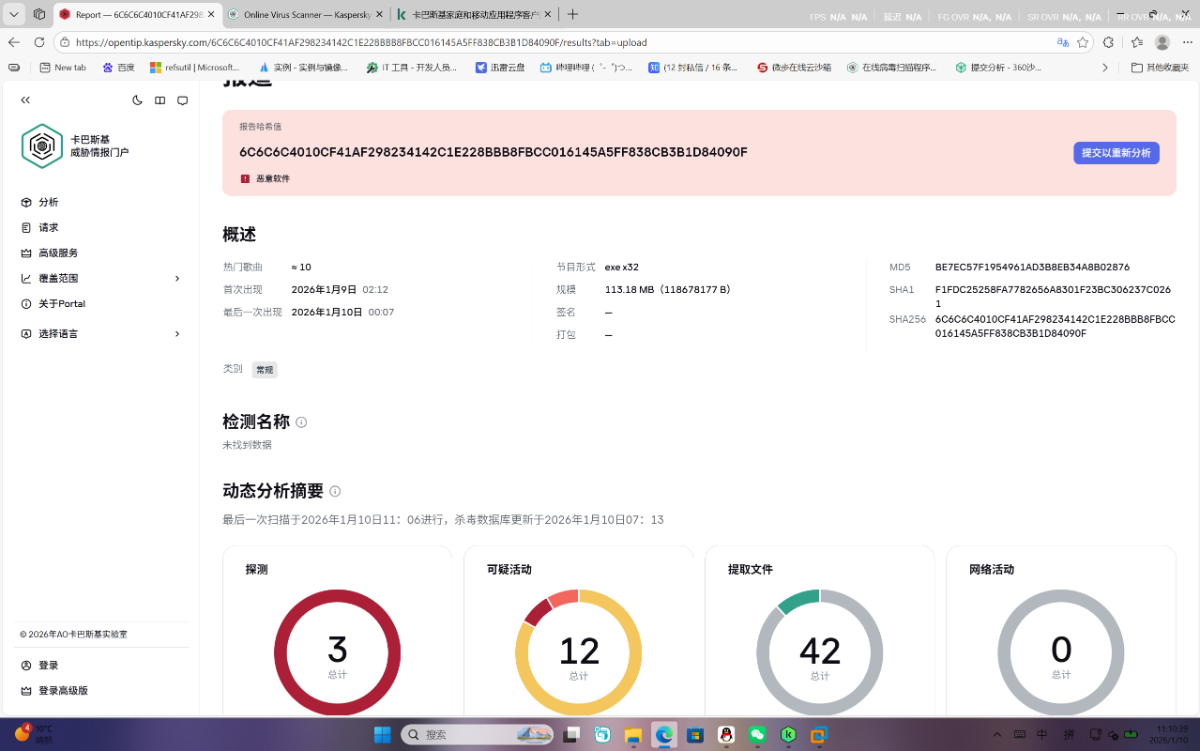Click the report hash value text

tap(493, 152)
